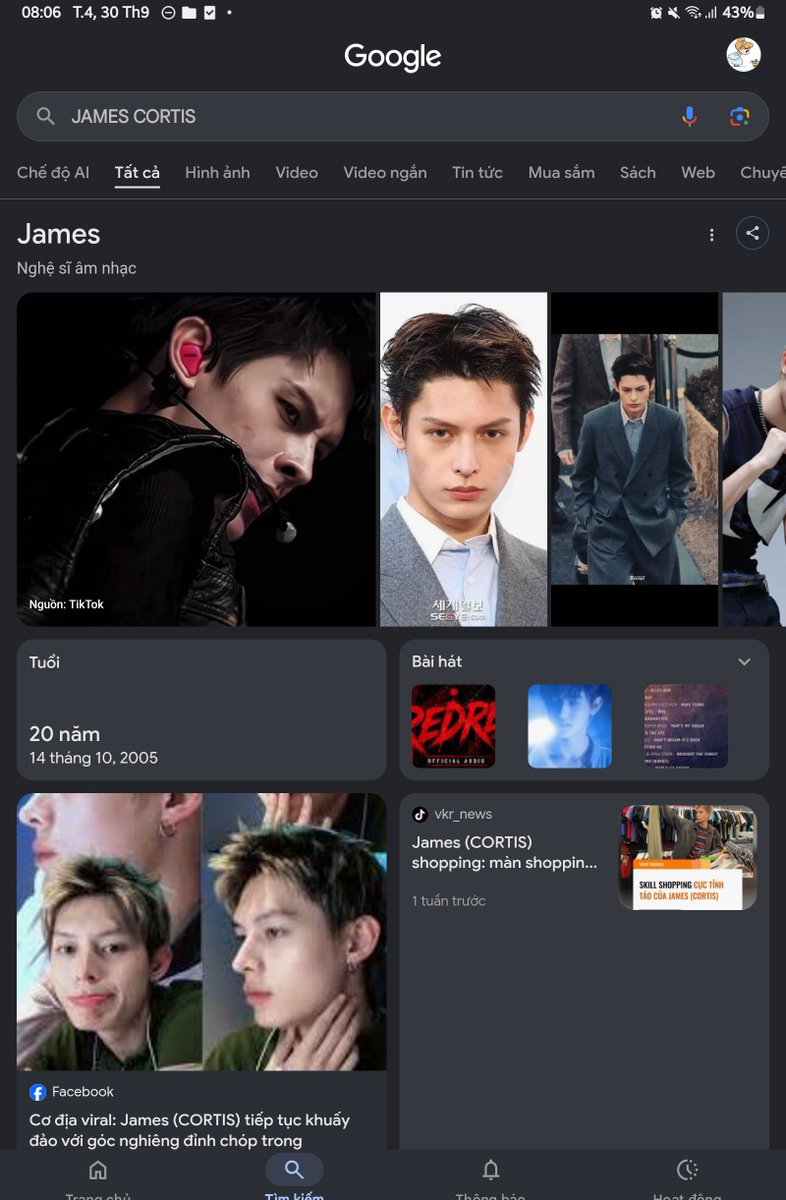Open the Activity clock icon in bottom bar
Viewport: 786px width, 1200px height.
(686, 1170)
